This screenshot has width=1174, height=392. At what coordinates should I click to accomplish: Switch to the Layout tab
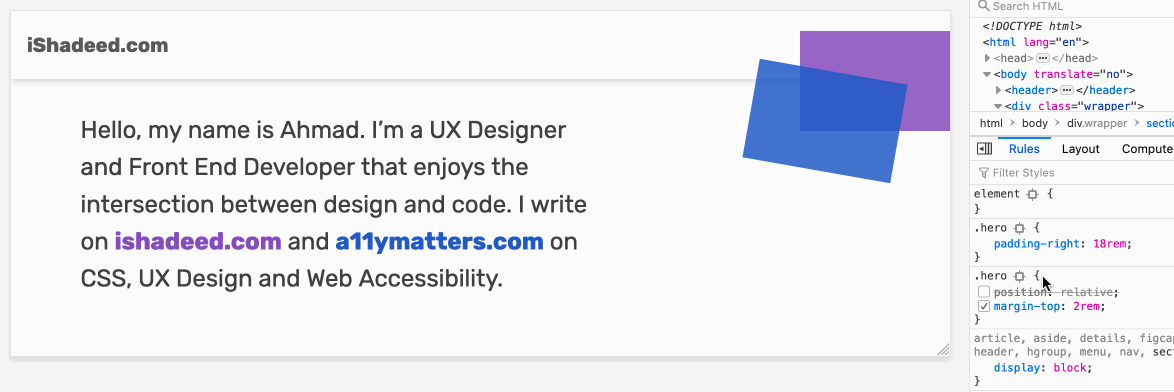click(1080, 149)
